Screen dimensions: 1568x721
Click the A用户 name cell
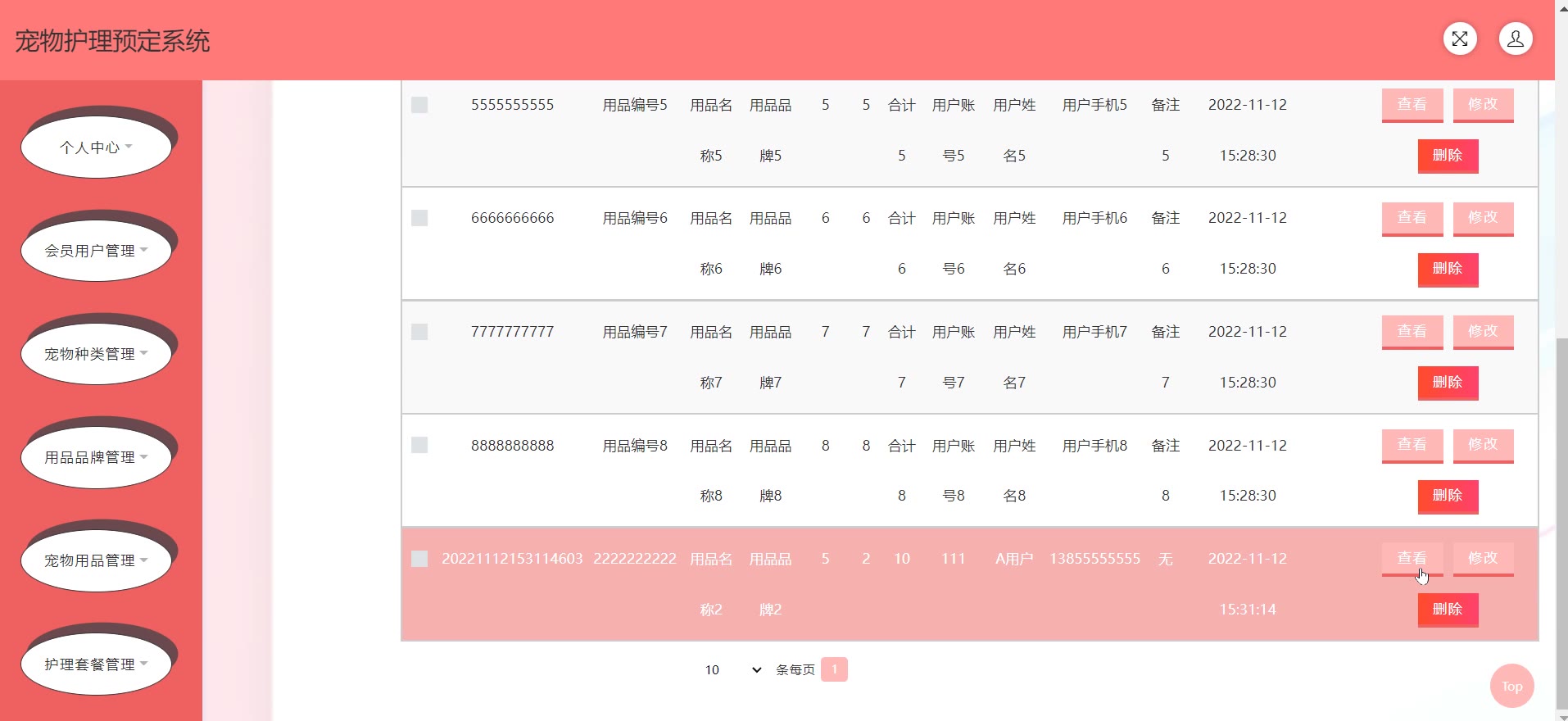click(1014, 559)
